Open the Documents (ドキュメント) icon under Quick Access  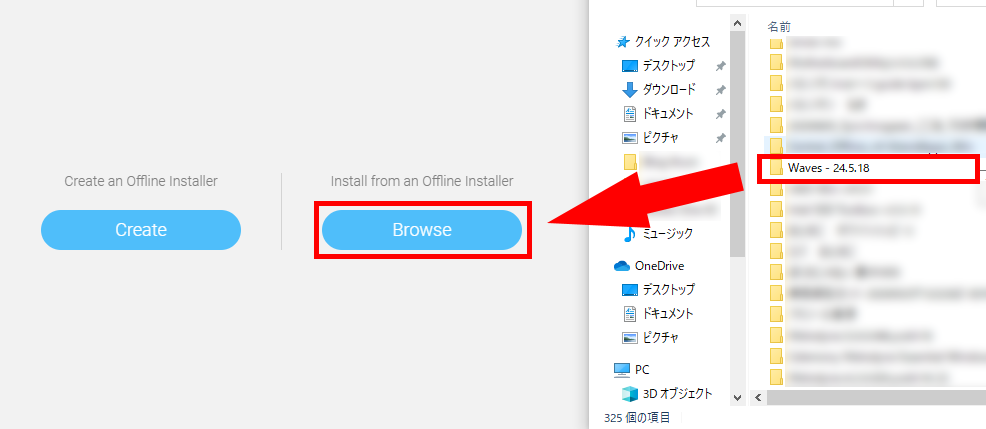(630, 114)
